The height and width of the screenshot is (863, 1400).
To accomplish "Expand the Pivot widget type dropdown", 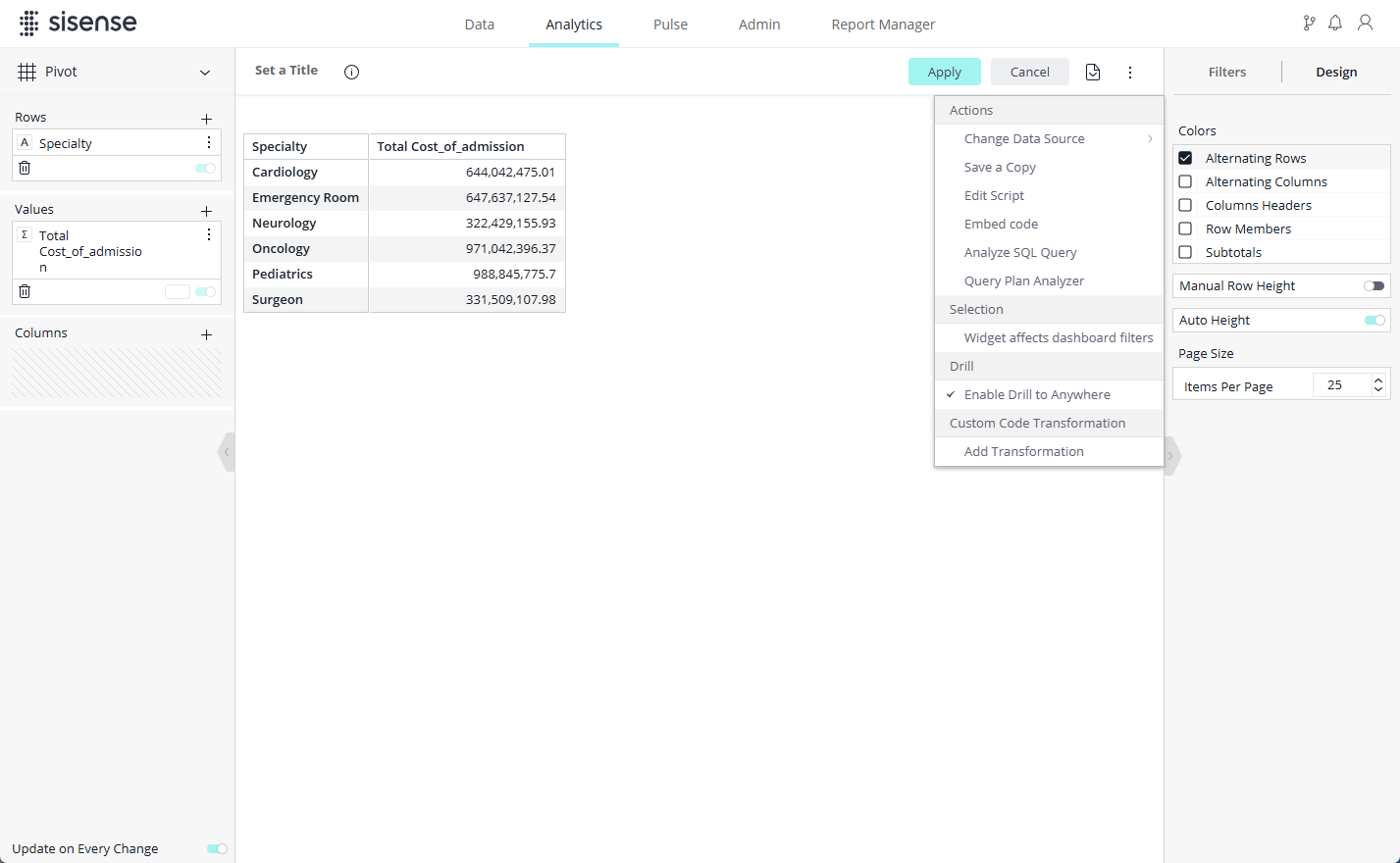I will pos(205,73).
